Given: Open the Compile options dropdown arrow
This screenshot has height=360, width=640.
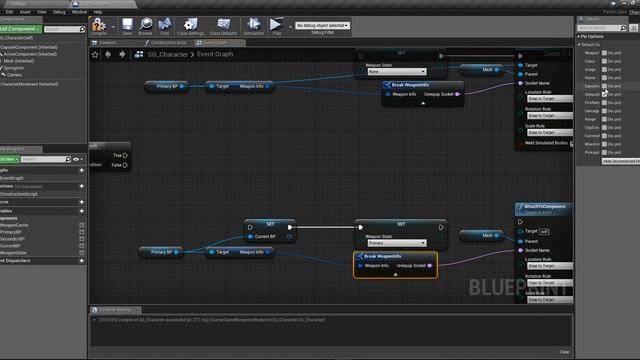Looking at the screenshot, I should pos(113,27).
